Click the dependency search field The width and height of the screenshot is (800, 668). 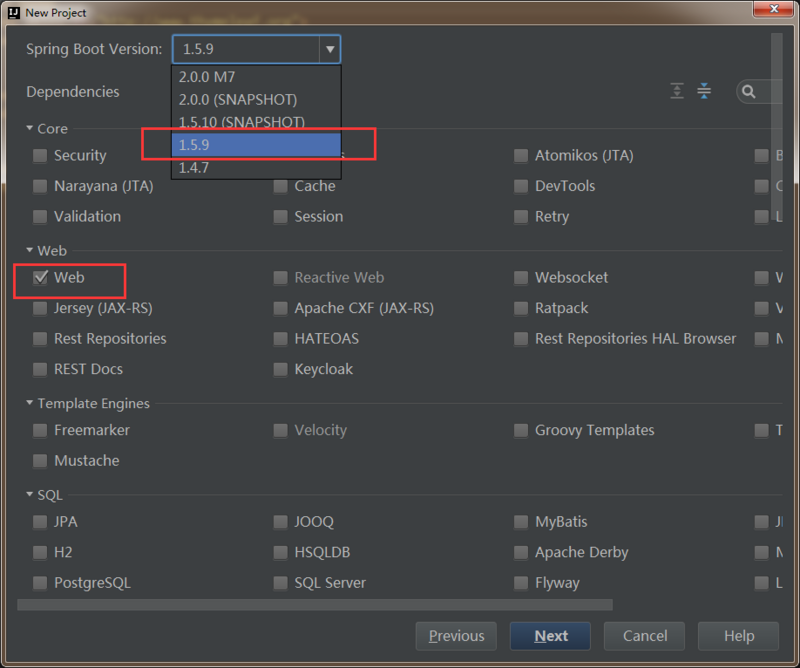coord(760,92)
